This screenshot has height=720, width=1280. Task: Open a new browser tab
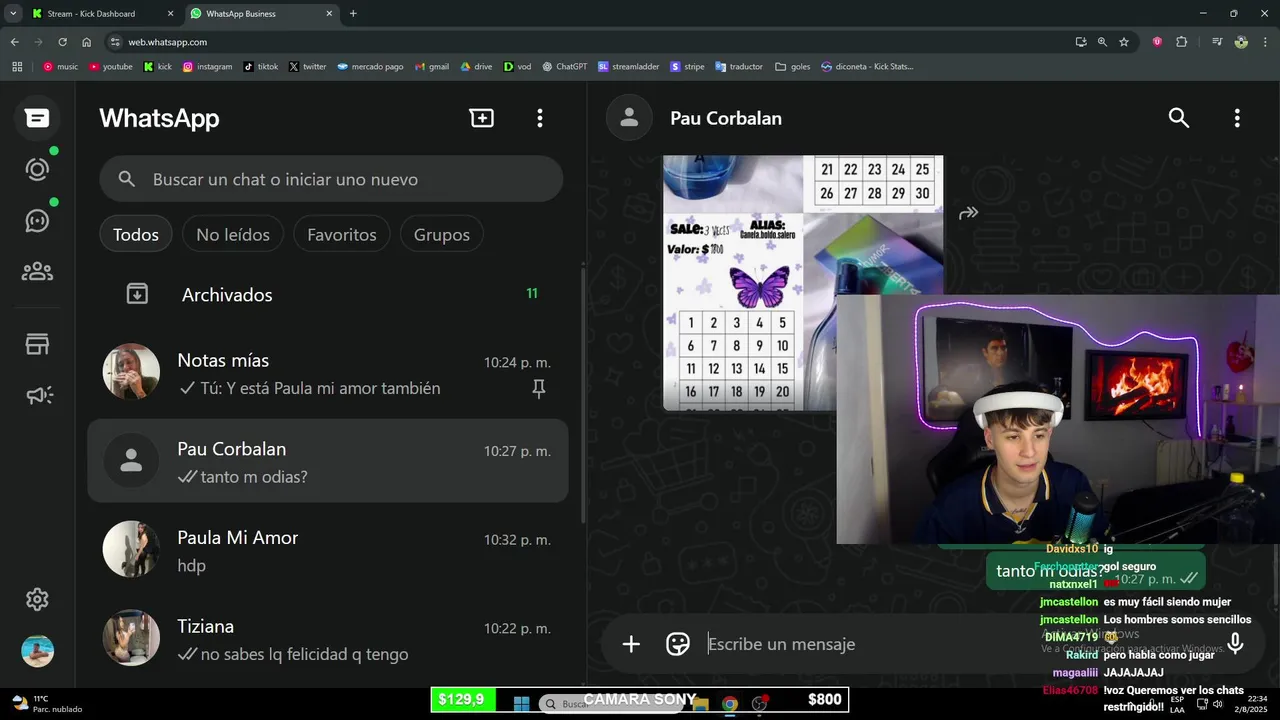tap(353, 14)
